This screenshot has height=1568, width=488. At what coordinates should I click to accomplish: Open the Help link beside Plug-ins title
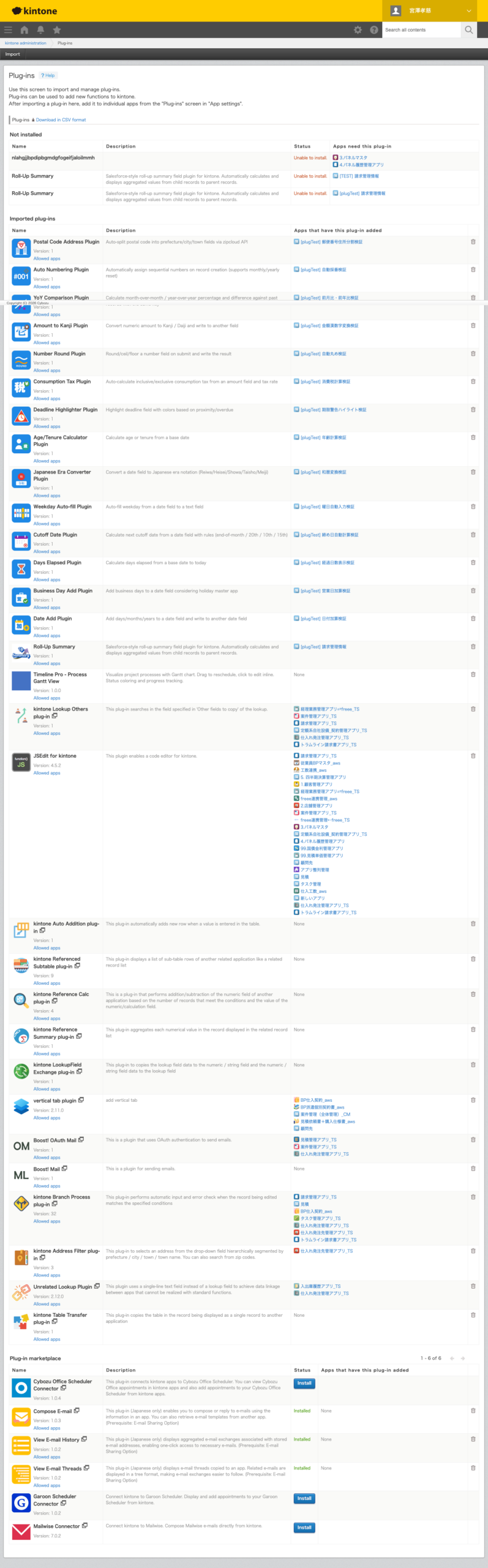click(x=48, y=75)
